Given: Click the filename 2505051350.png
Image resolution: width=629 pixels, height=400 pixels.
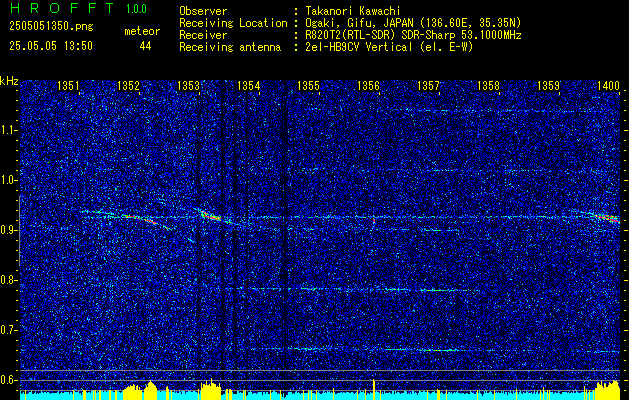Looking at the screenshot, I should 51,27.
